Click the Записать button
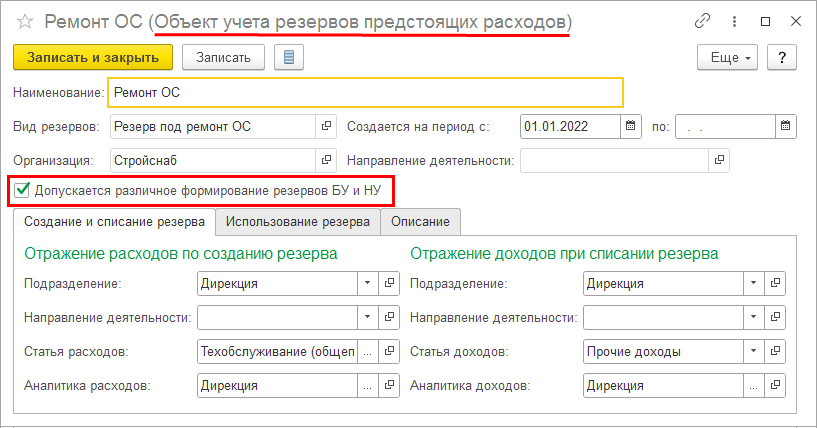817x428 pixels. tap(223, 57)
